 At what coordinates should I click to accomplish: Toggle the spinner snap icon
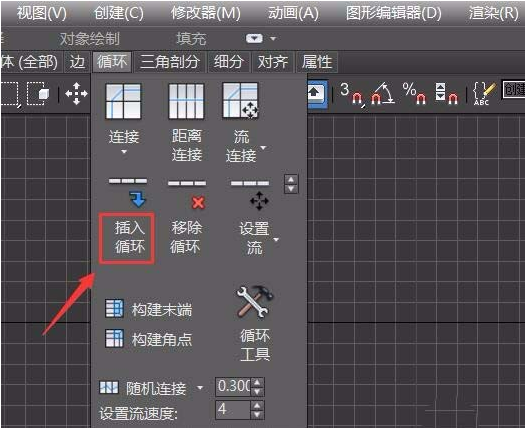[x=447, y=94]
